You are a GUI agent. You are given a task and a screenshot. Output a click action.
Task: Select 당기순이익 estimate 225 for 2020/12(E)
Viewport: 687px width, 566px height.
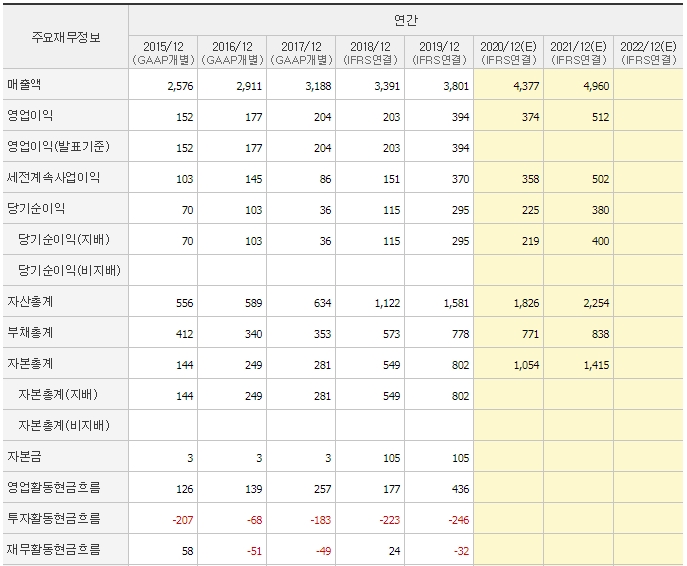click(x=530, y=210)
